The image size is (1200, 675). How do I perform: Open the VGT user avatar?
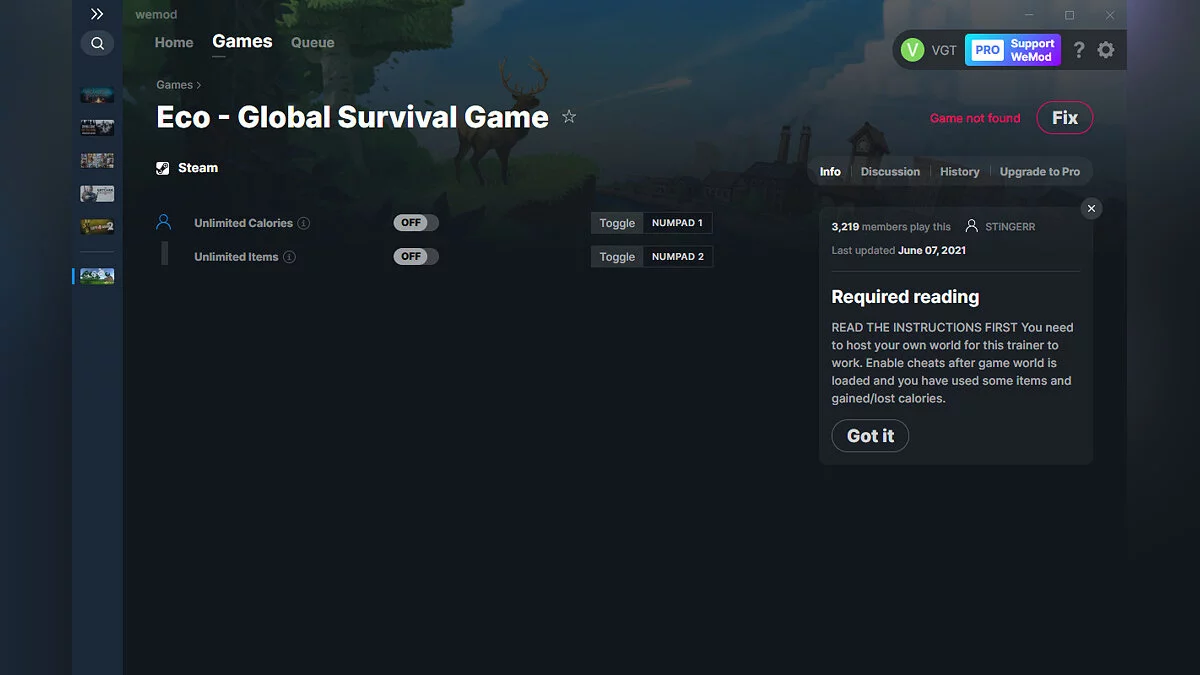coord(912,50)
